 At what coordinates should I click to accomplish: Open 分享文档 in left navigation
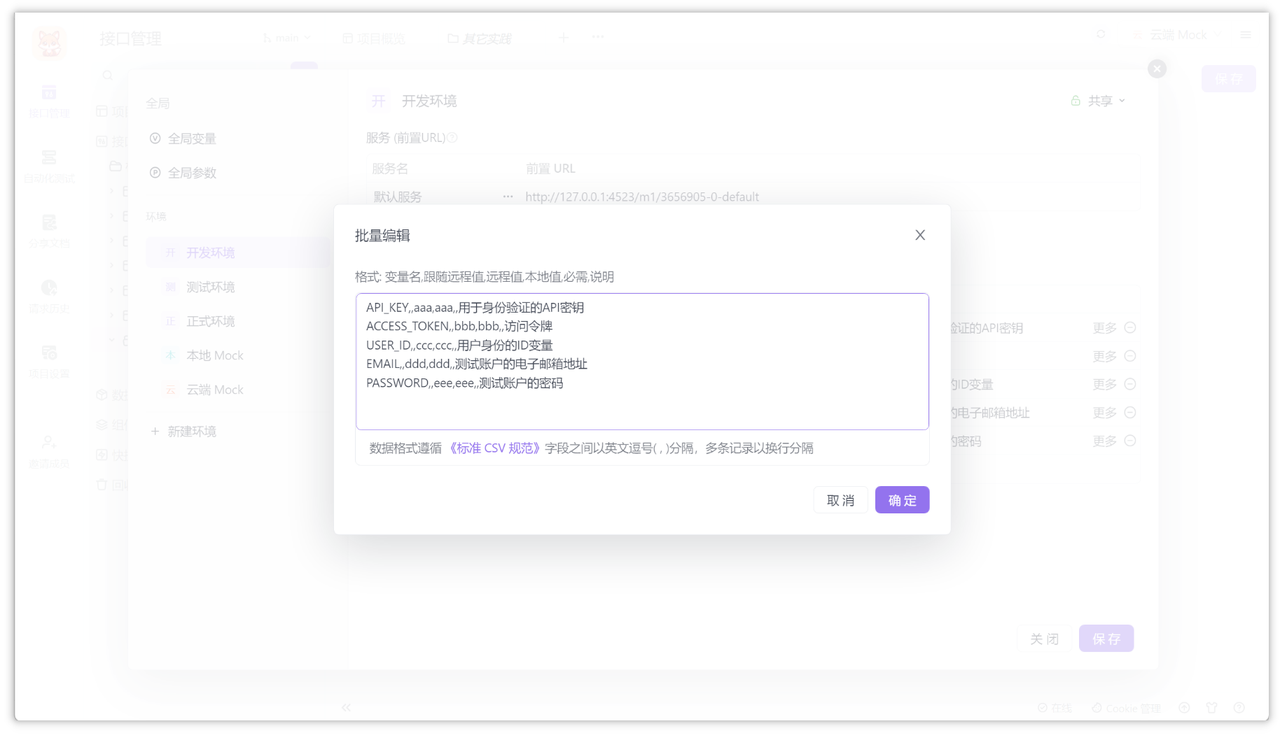49,231
